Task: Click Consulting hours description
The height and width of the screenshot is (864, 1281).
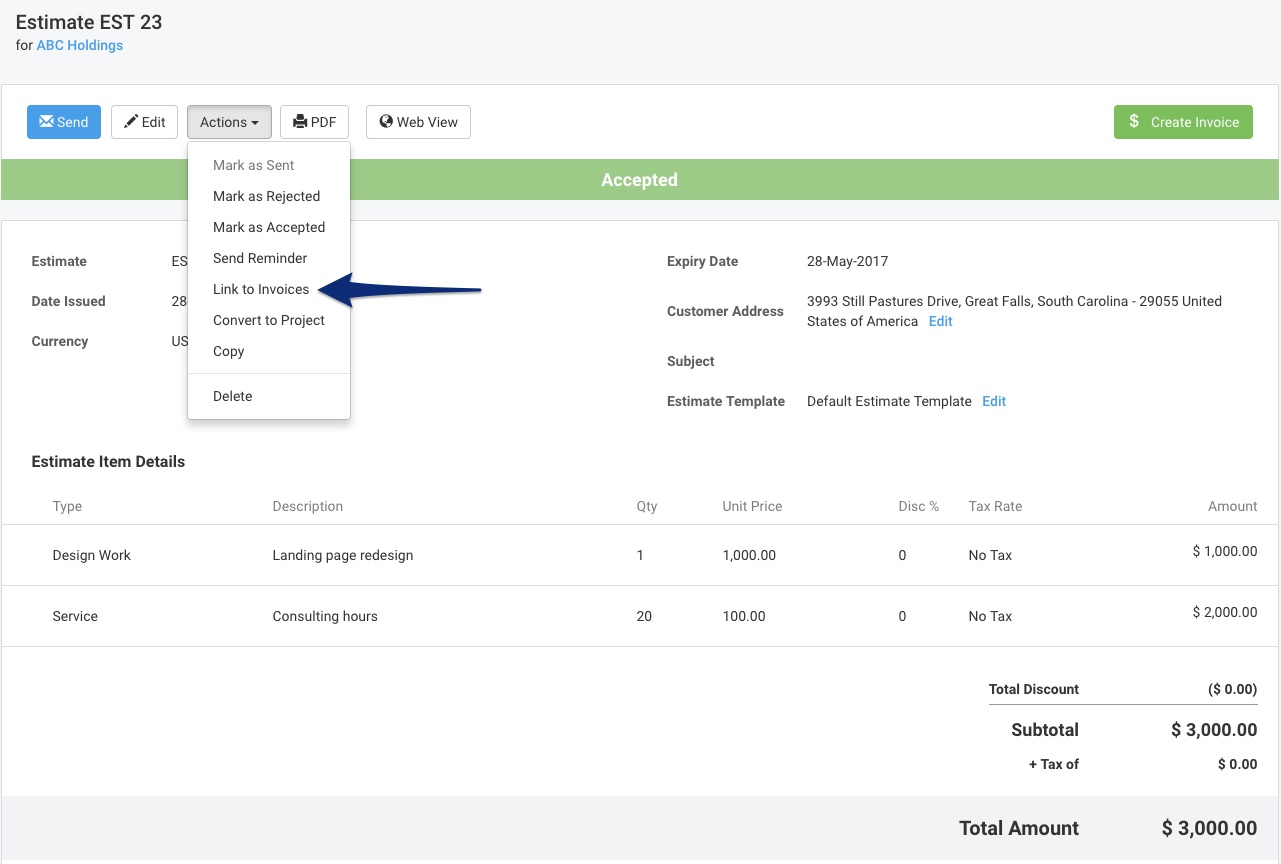Action: pyautogui.click(x=325, y=616)
